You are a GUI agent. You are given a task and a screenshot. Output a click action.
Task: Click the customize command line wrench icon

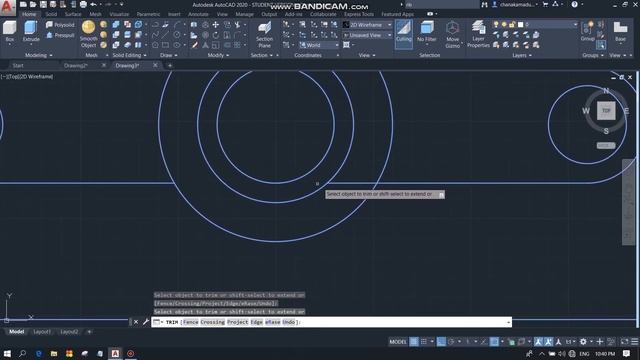[x=146, y=322]
